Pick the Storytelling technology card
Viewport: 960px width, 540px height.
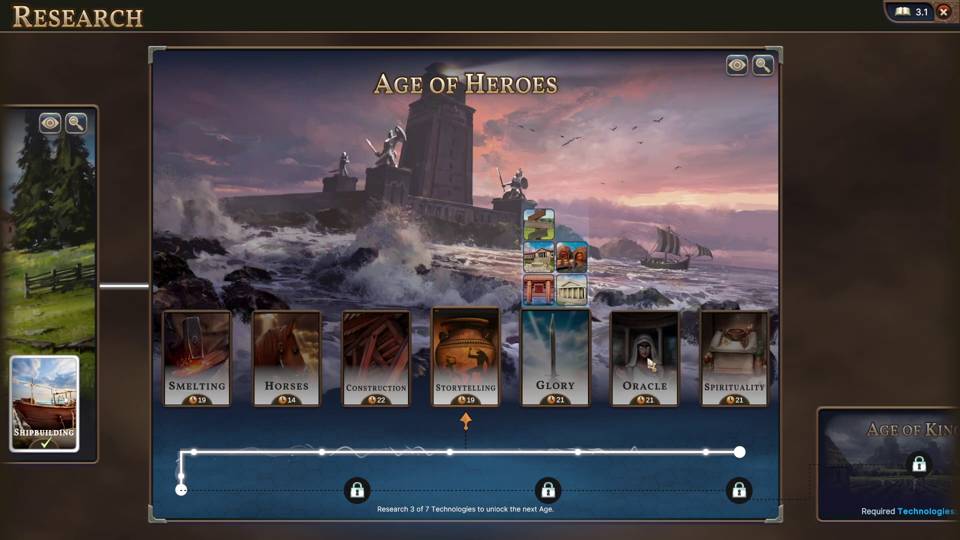pos(465,357)
